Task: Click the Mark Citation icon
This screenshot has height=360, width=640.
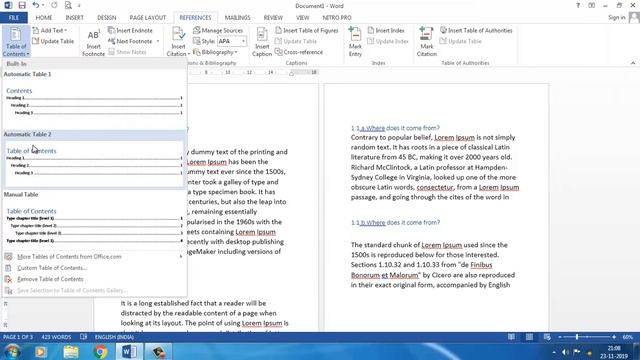Action: 426,34
